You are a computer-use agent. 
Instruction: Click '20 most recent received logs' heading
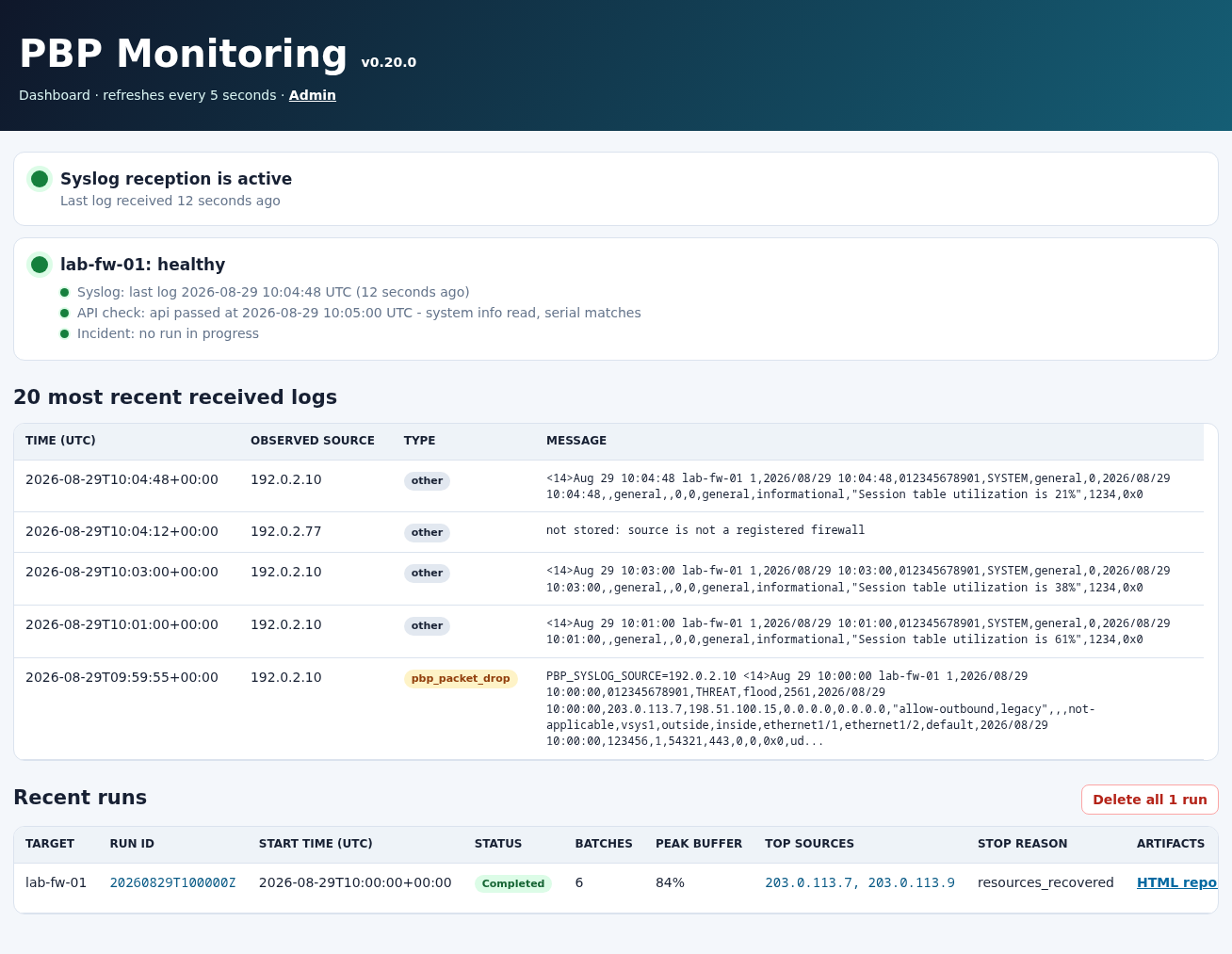point(175,397)
